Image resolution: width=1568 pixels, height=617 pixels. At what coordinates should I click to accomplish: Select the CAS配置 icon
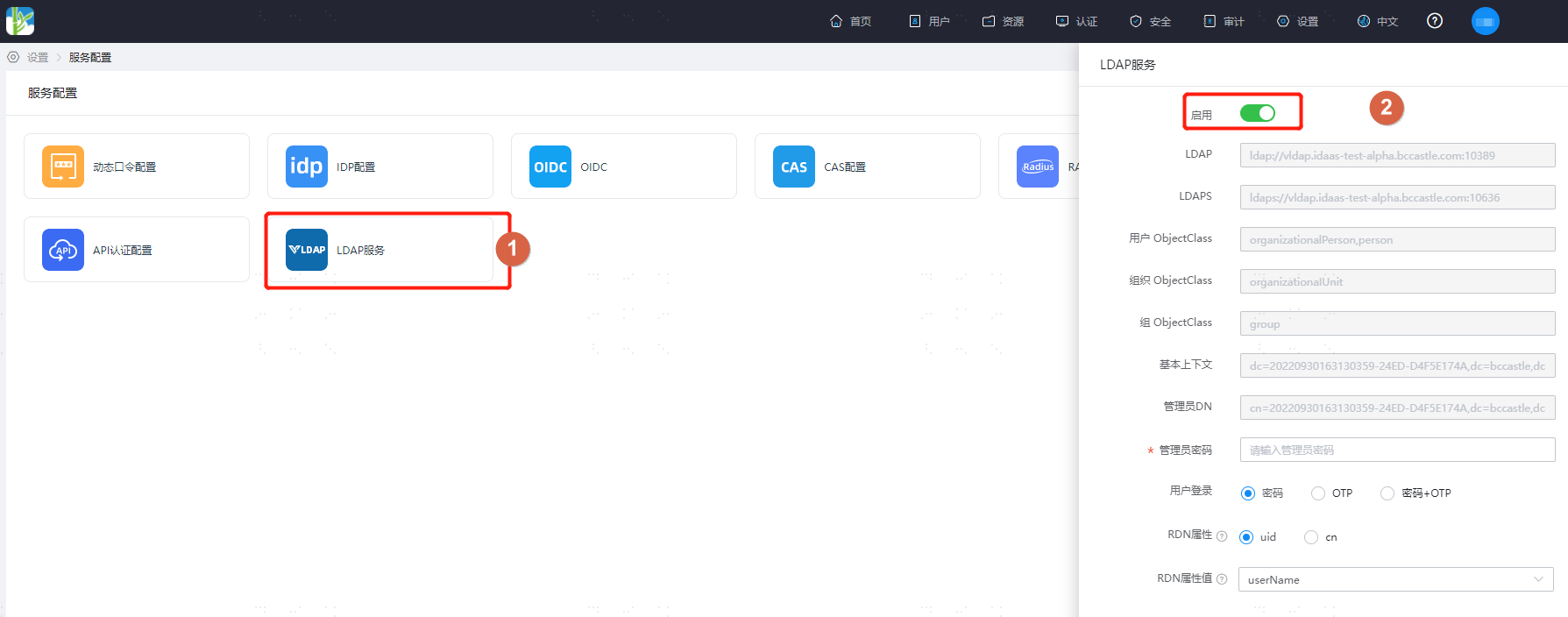[x=794, y=167]
